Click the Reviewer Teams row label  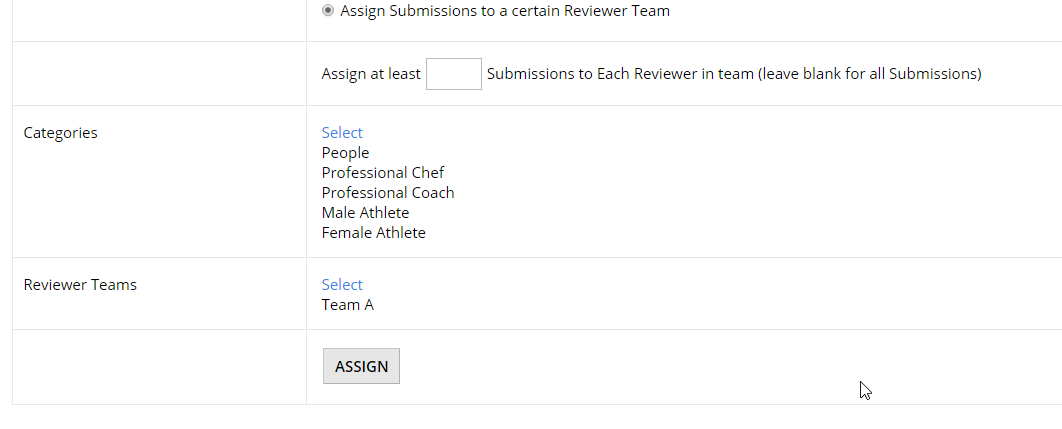coord(80,285)
